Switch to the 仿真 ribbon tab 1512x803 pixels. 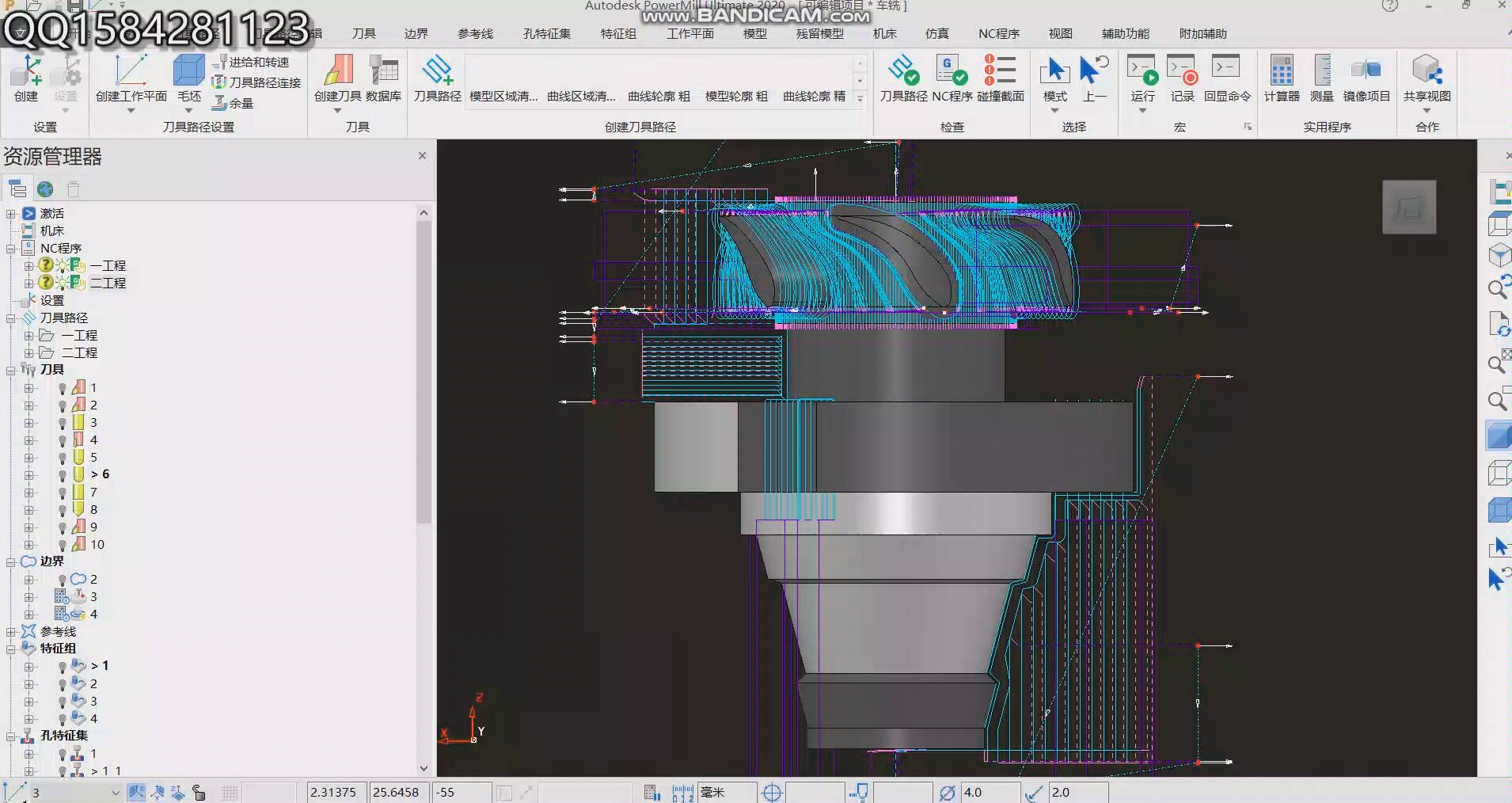[x=936, y=34]
